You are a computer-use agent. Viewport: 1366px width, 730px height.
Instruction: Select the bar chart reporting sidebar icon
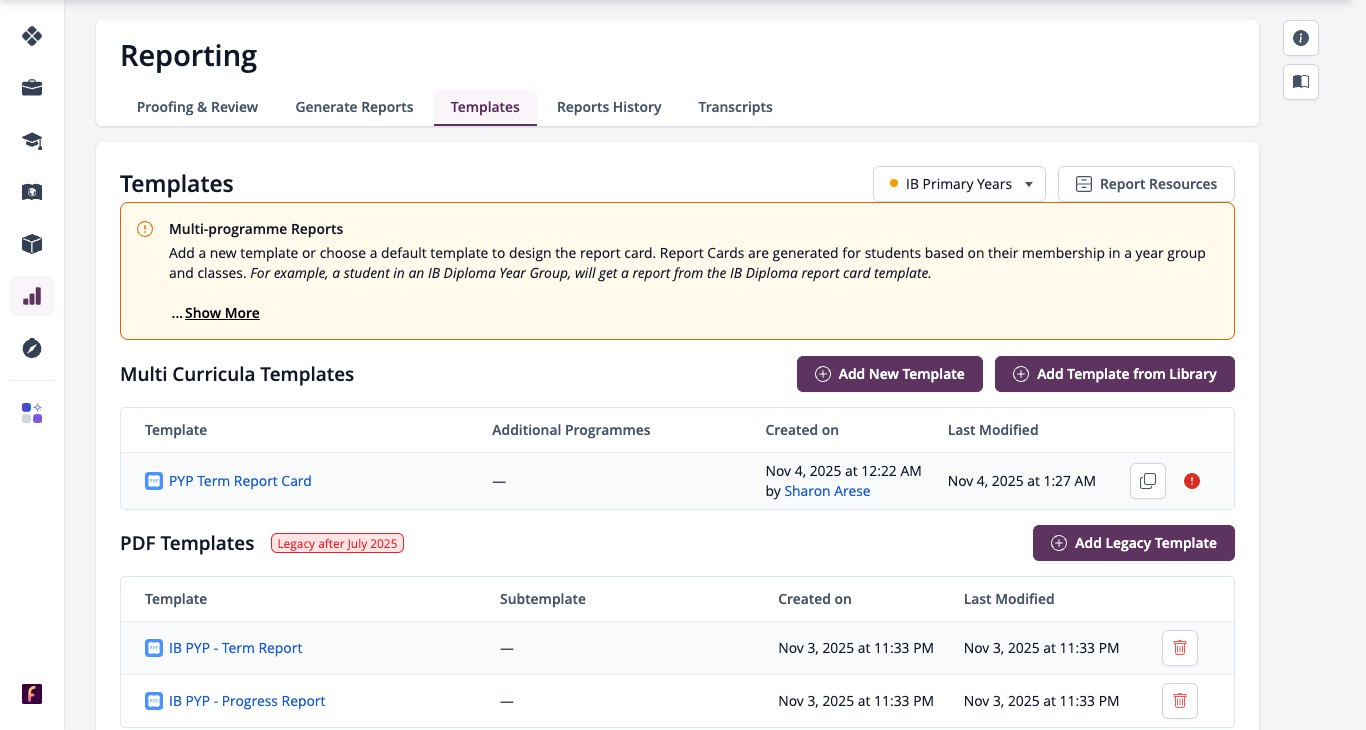[32, 296]
